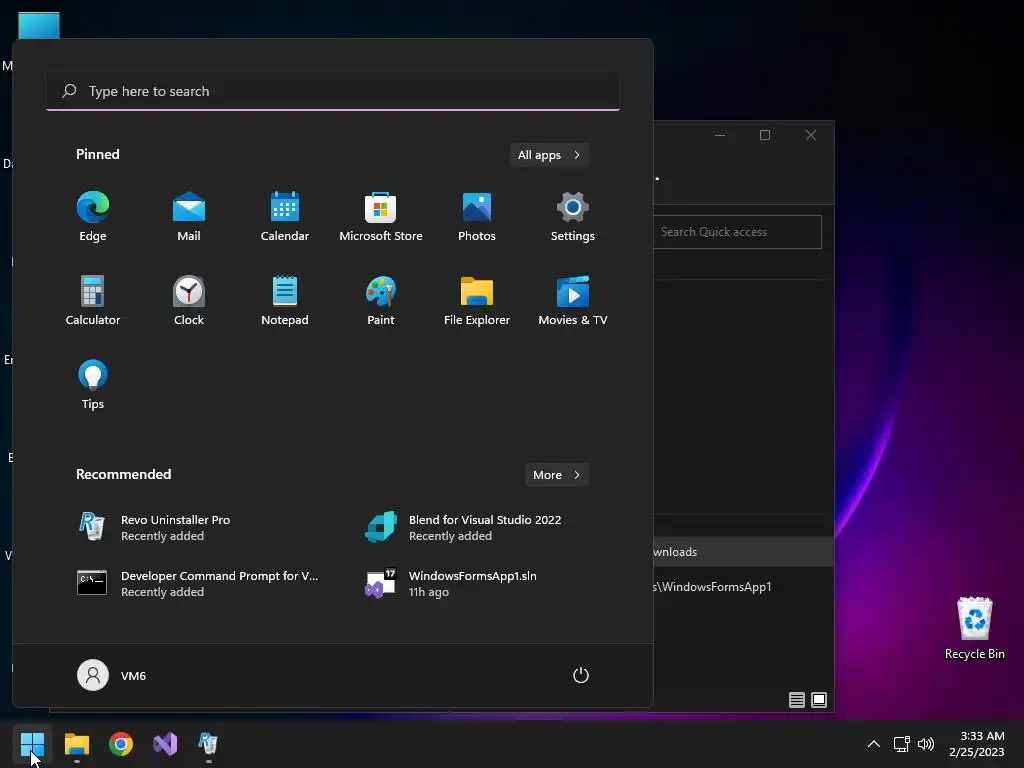
Task: Open the VM6 user account menu
Action: point(112,675)
